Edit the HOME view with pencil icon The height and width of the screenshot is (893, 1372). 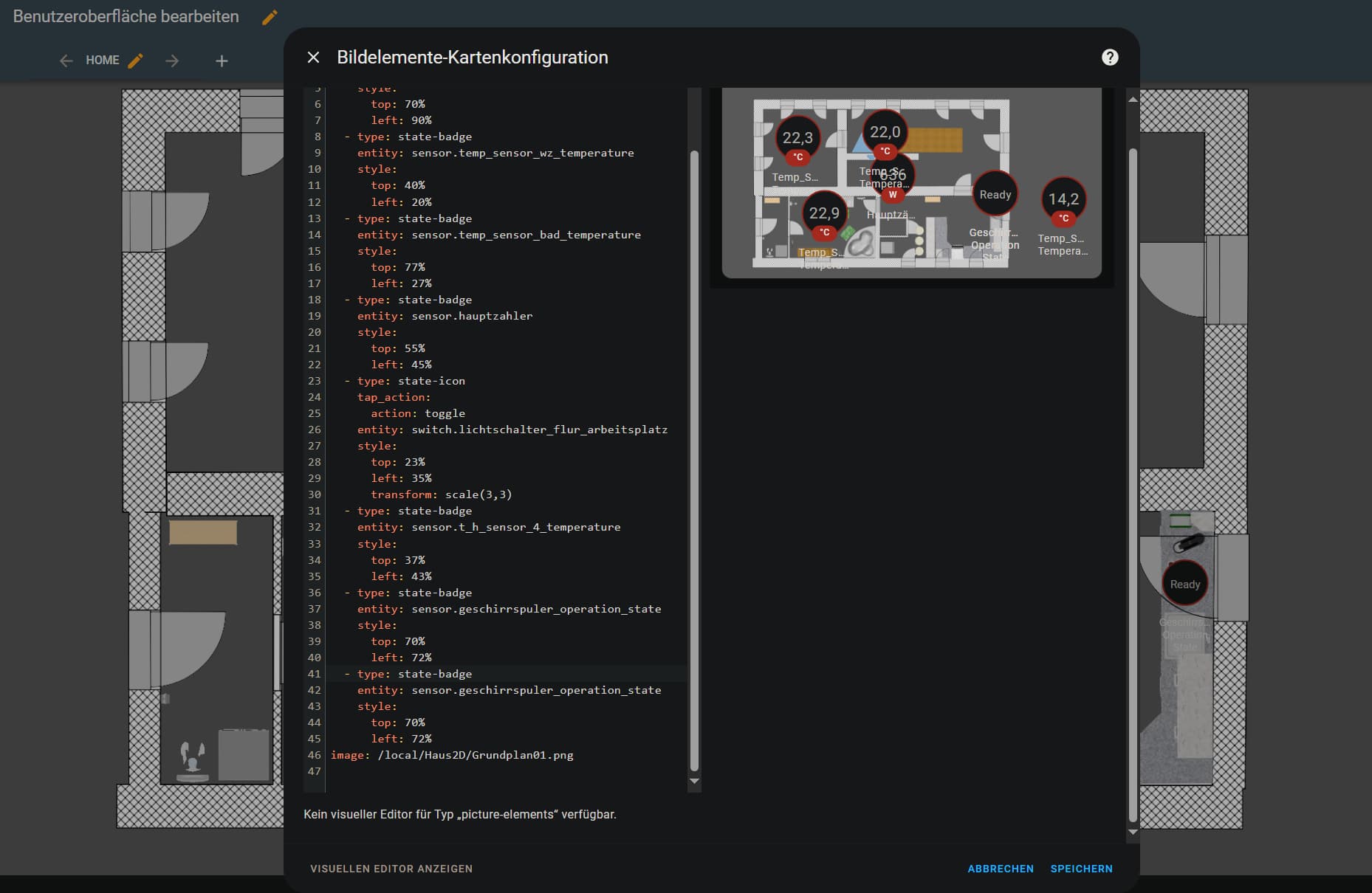(x=135, y=61)
